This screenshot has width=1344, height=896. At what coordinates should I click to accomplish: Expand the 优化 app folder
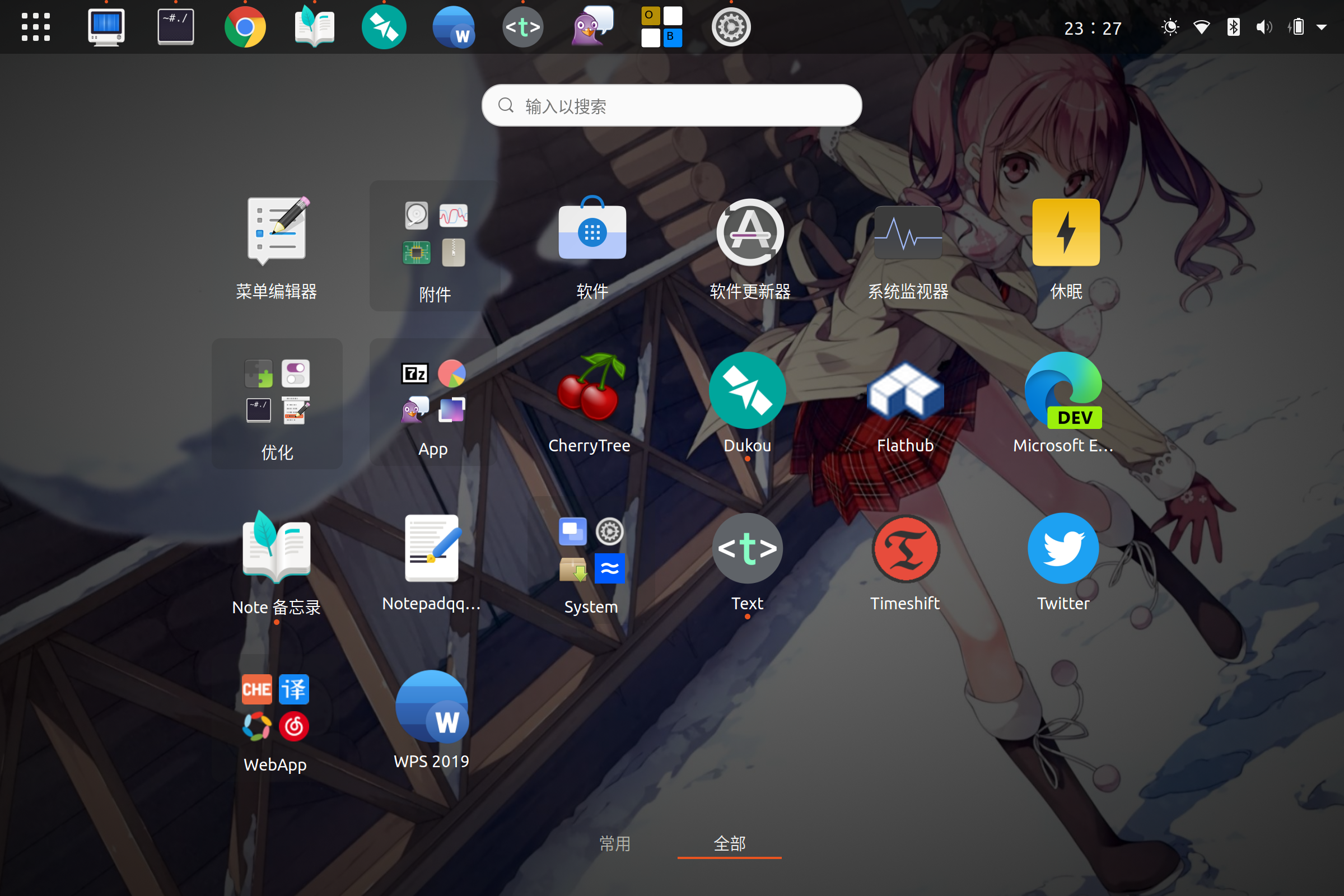(x=277, y=403)
